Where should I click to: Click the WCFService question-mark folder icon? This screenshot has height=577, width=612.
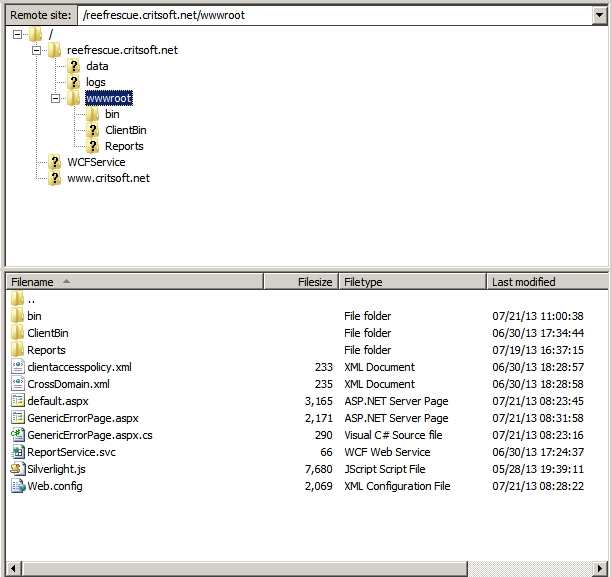pos(54,162)
